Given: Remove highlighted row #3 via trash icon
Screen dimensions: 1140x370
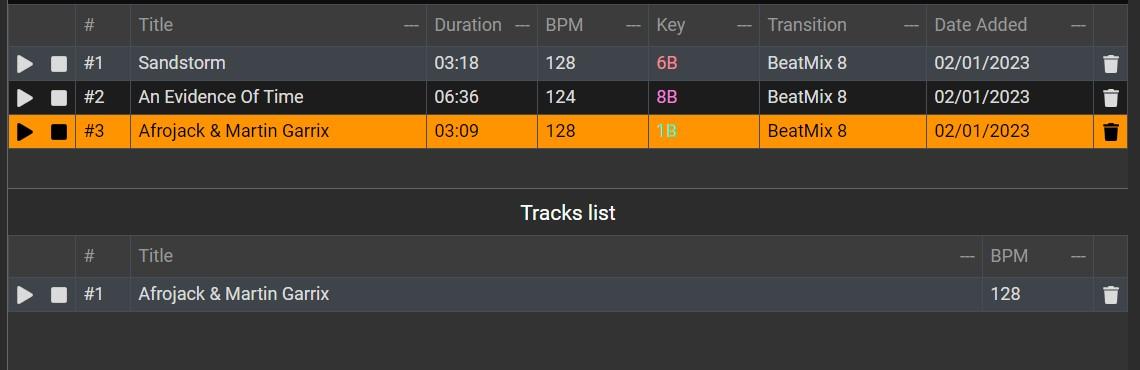Looking at the screenshot, I should tap(1110, 132).
